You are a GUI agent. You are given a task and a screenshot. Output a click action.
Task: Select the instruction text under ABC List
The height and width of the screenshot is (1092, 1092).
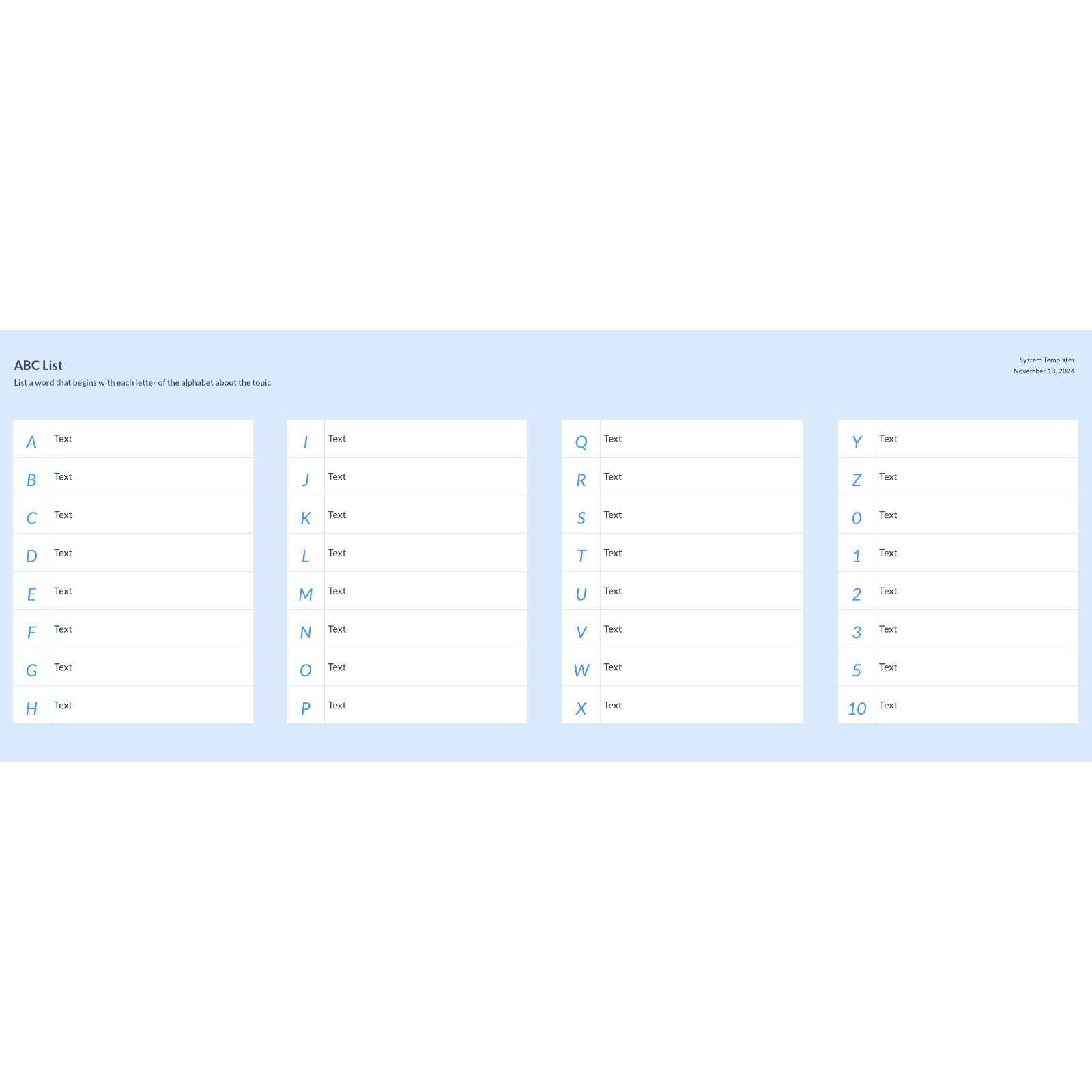[143, 383]
